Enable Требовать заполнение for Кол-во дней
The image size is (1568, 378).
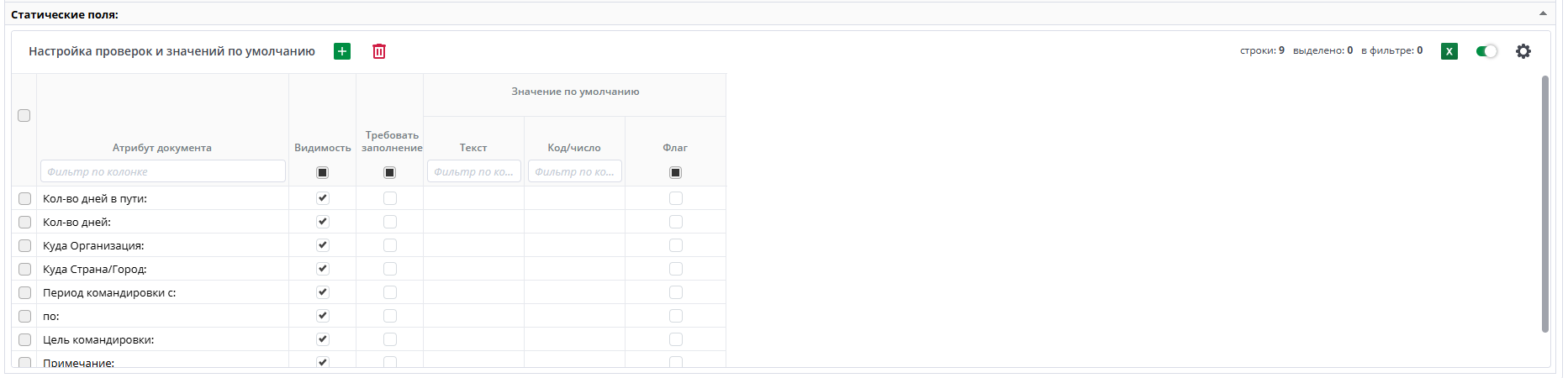coord(390,222)
